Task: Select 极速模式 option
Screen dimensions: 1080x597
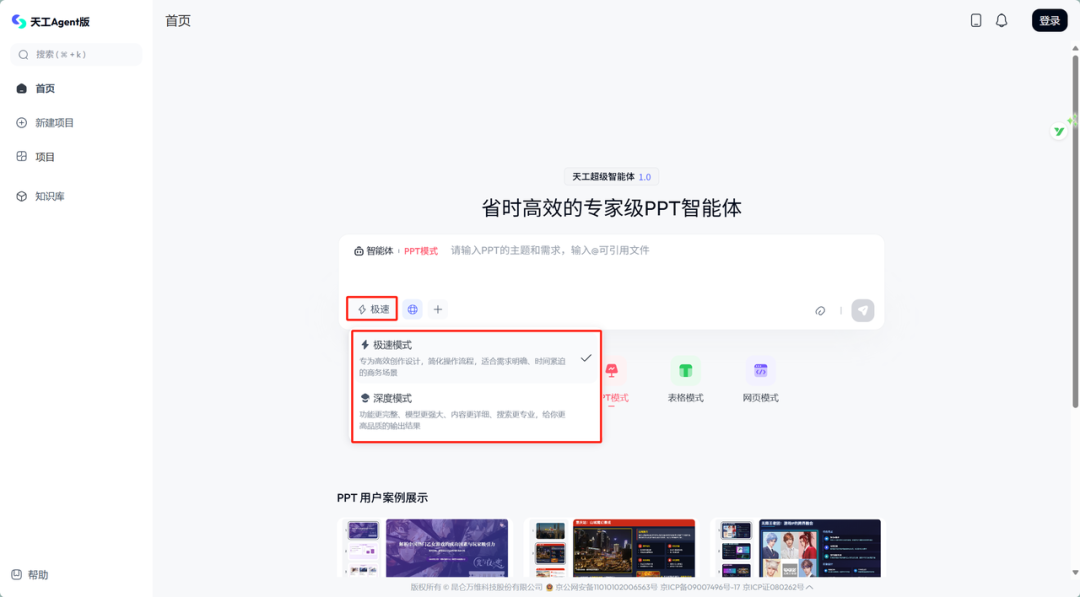Action: [476, 358]
